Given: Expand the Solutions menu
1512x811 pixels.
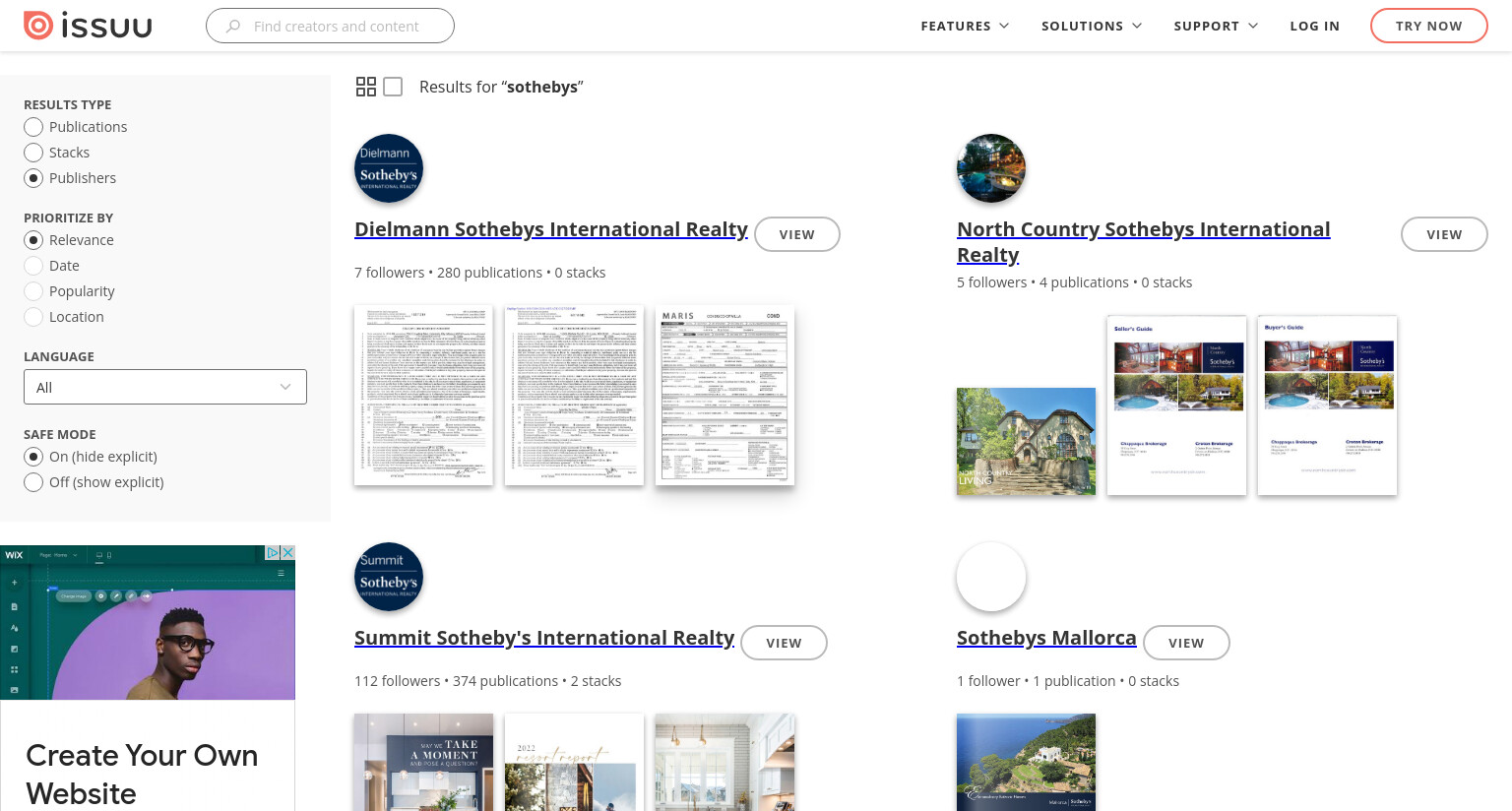Looking at the screenshot, I should (x=1092, y=26).
